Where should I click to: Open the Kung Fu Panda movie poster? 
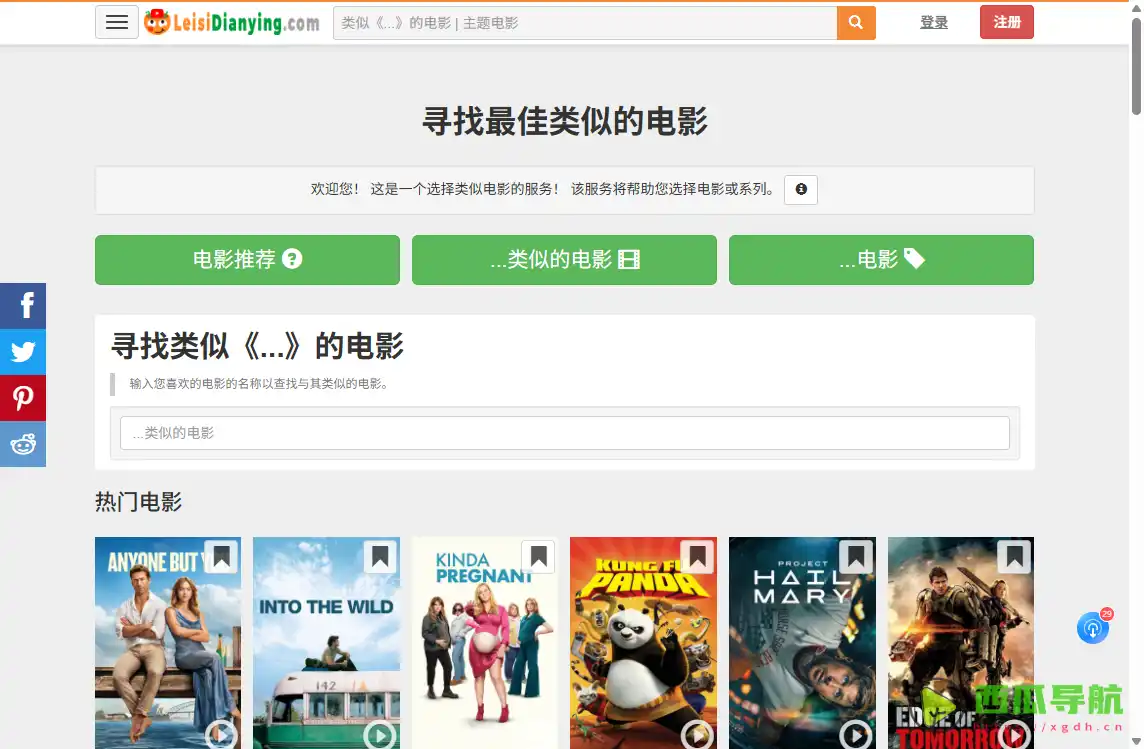[644, 643]
